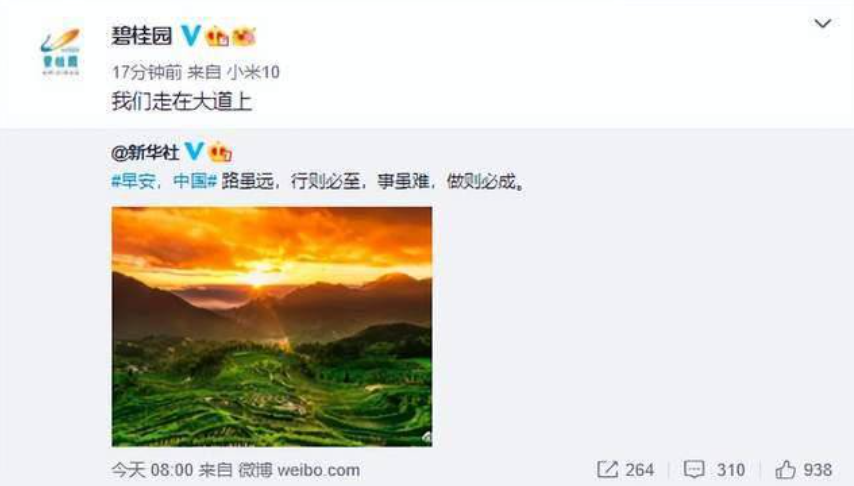The height and width of the screenshot is (486, 854).
Task: Click the repost text 我们走在大道上
Action: coord(181,102)
